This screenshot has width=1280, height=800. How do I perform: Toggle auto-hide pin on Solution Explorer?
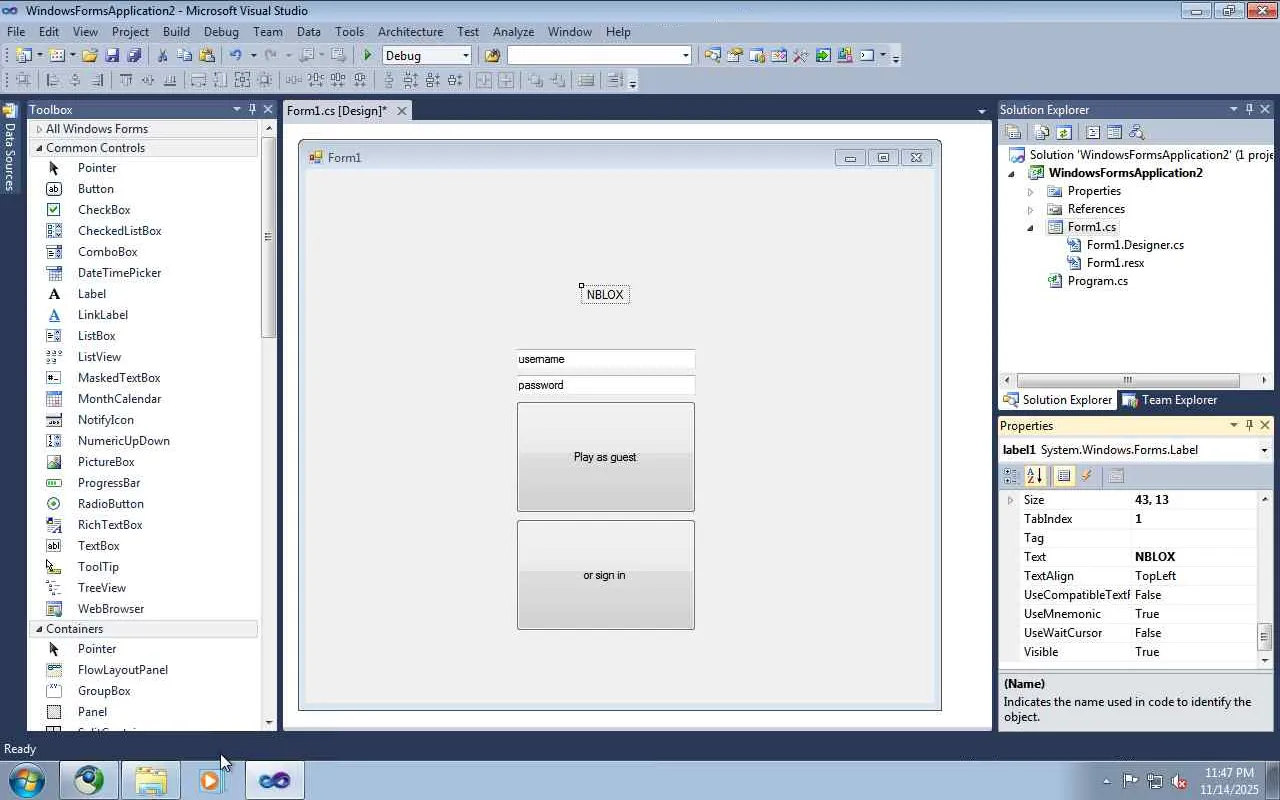(1249, 109)
